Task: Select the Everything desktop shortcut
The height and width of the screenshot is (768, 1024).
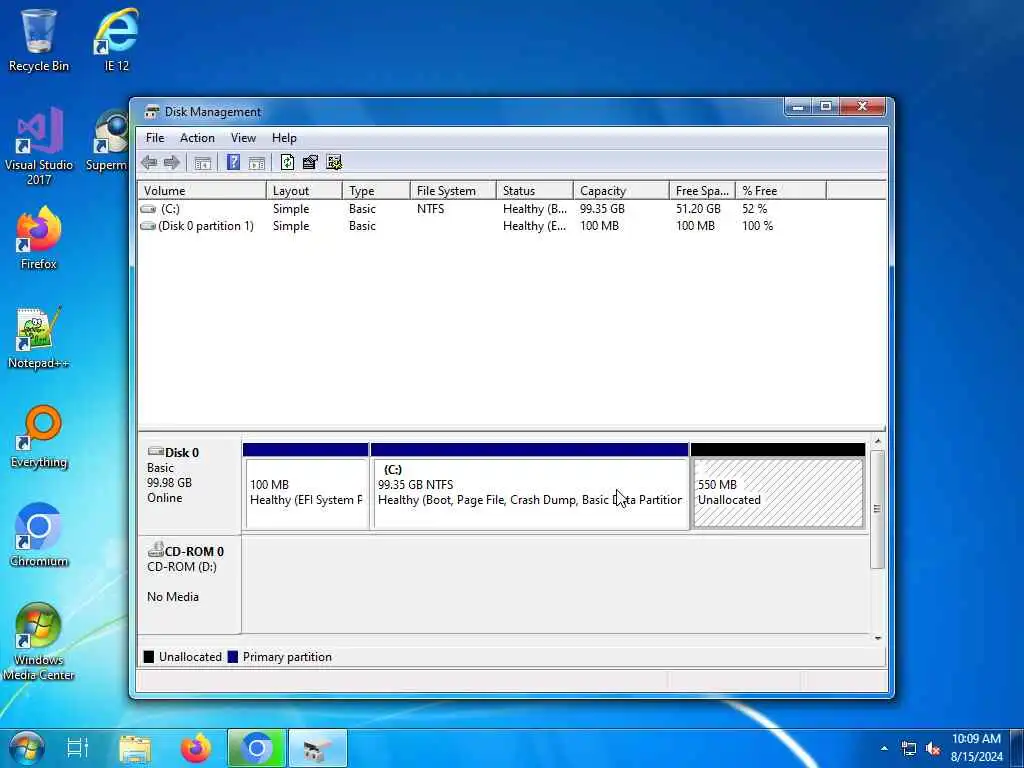Action: [39, 437]
